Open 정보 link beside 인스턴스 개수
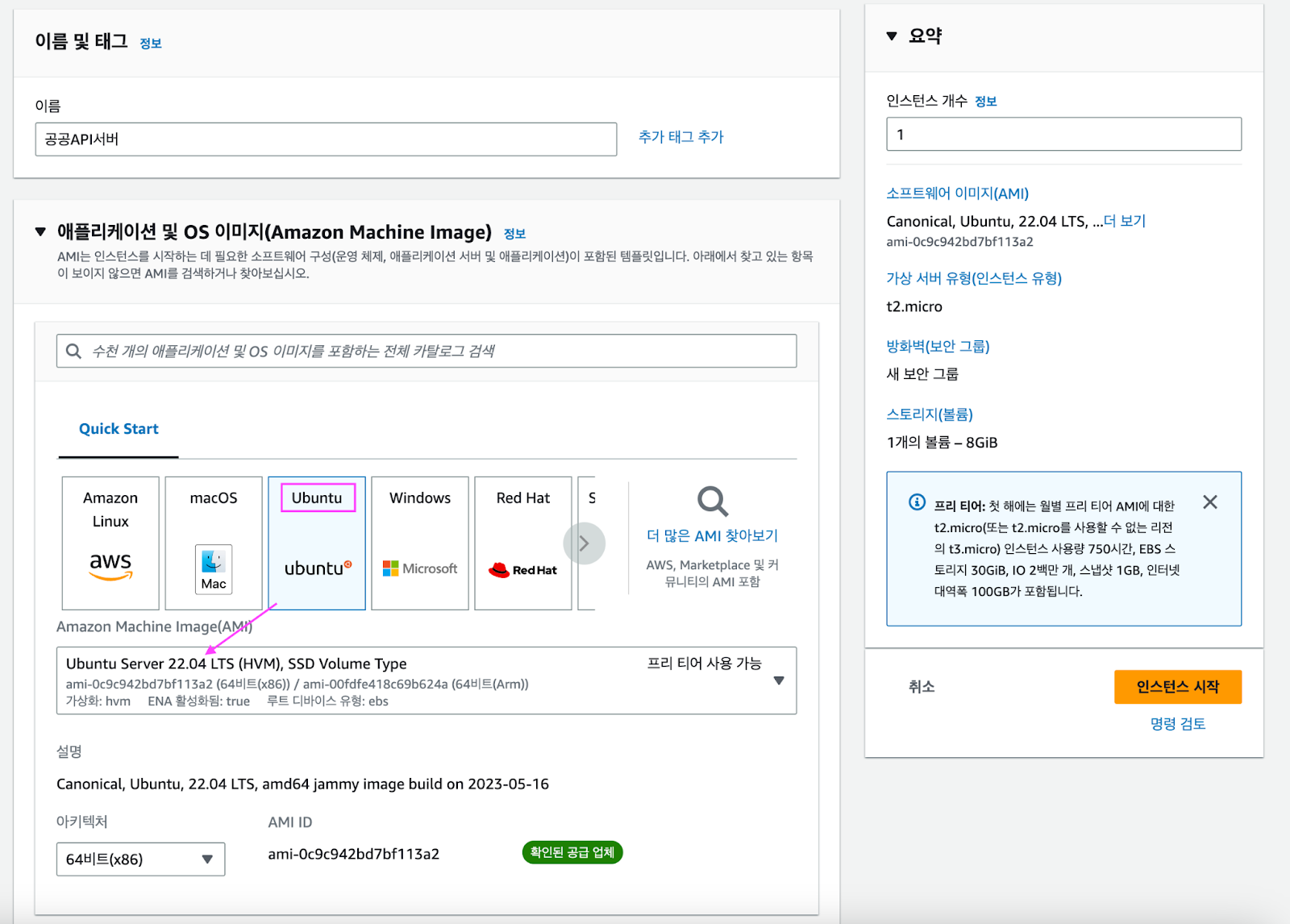1290x924 pixels. [x=986, y=102]
